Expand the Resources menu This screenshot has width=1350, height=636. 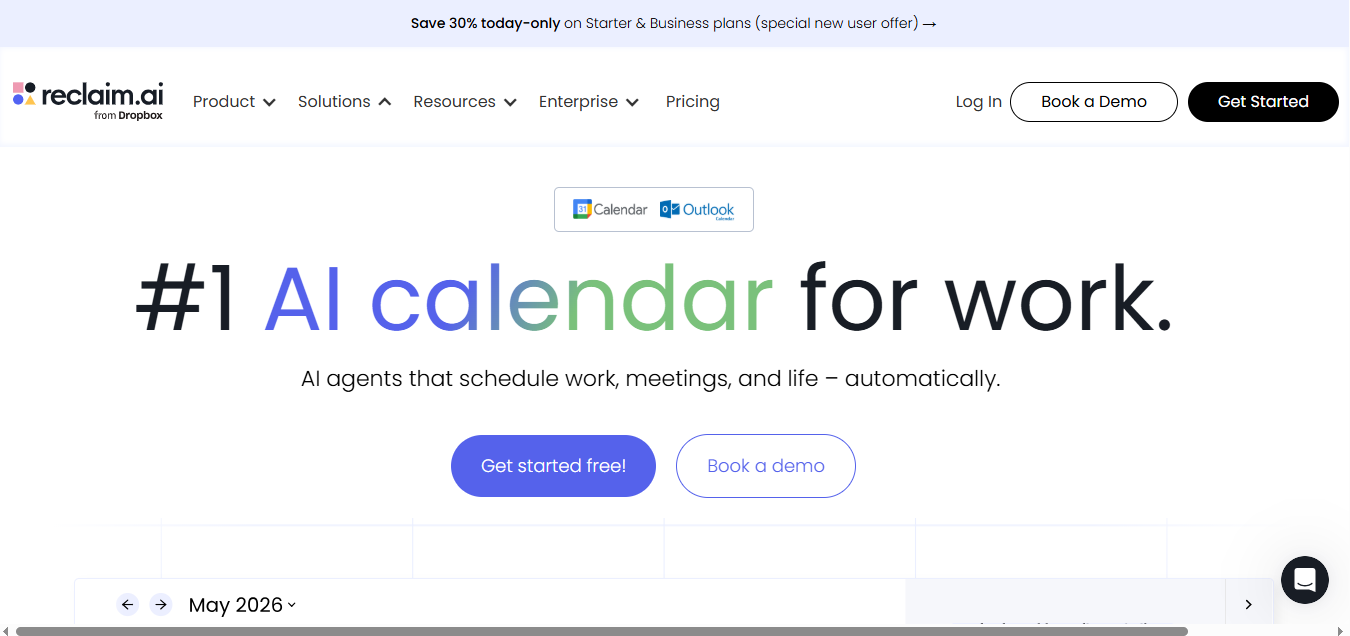[465, 101]
